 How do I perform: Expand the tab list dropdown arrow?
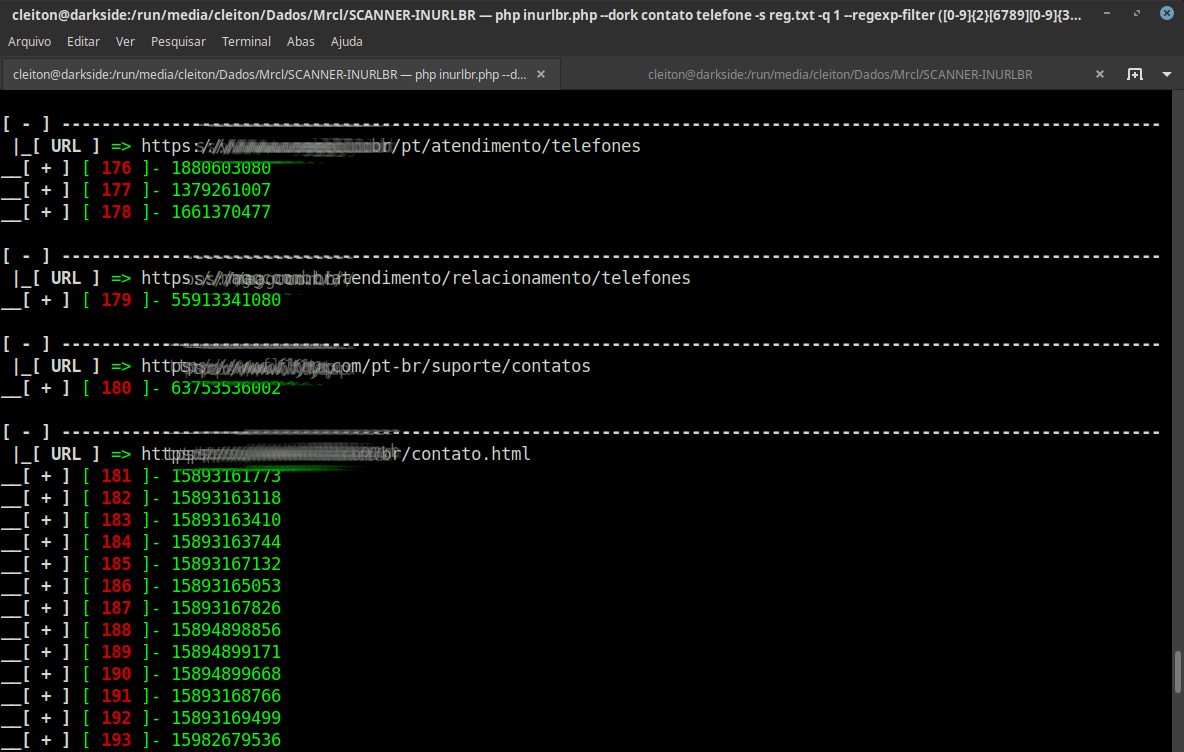[x=1166, y=74]
